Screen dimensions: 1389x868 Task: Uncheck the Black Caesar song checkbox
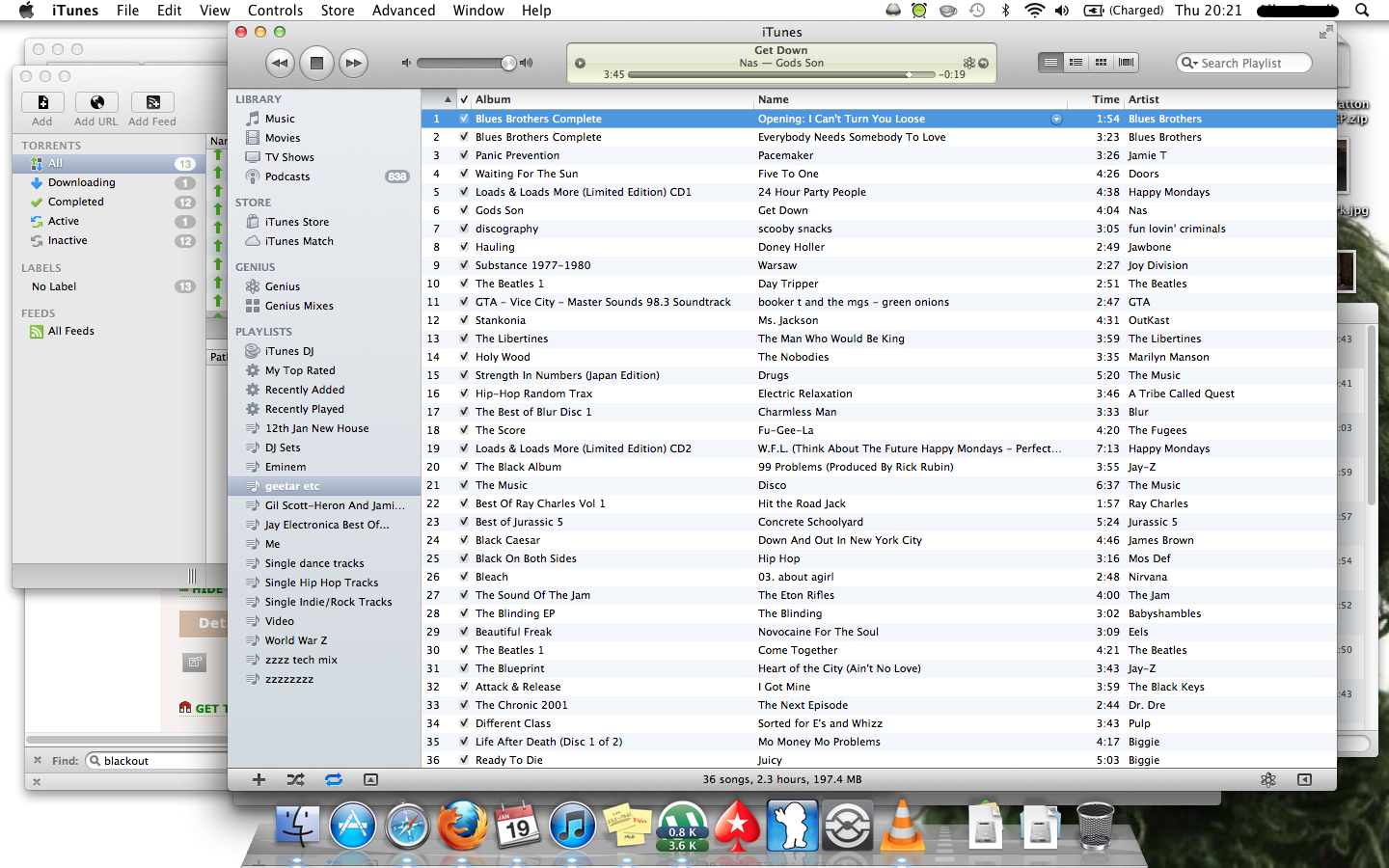coord(464,540)
